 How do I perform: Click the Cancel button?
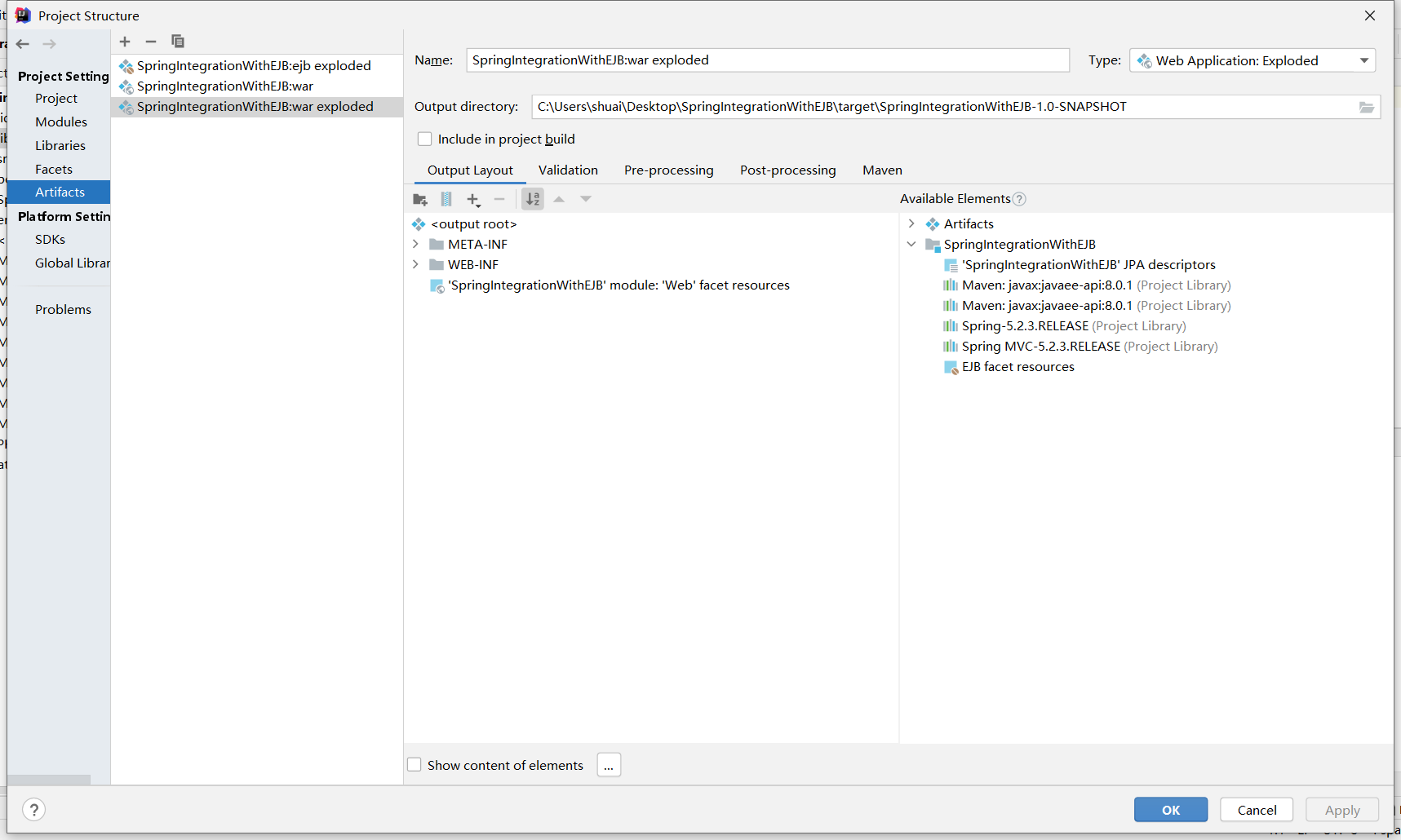coord(1257,810)
